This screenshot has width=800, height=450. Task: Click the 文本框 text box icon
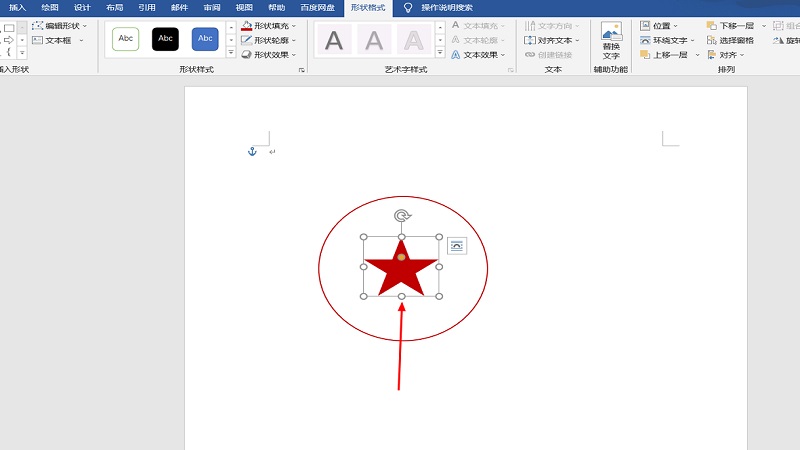point(37,41)
